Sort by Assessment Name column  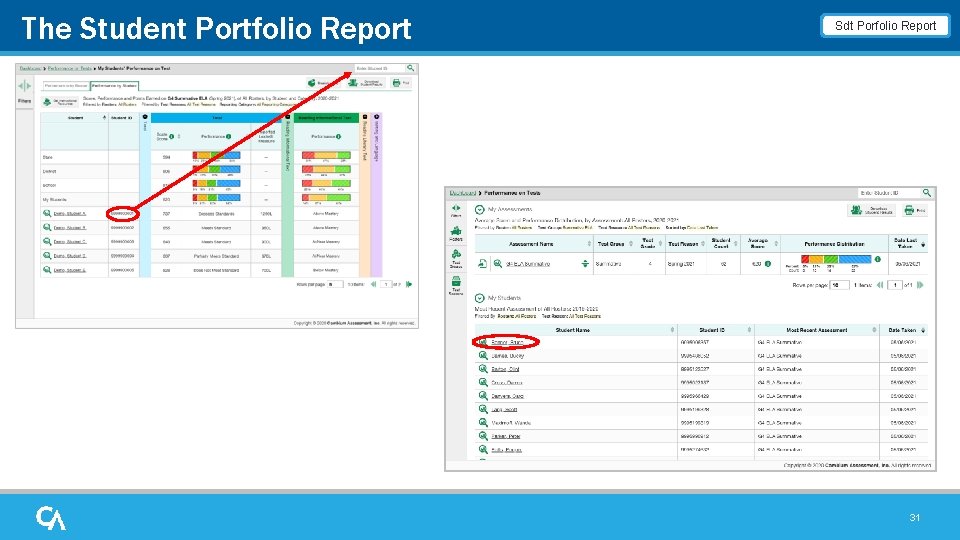click(x=590, y=244)
